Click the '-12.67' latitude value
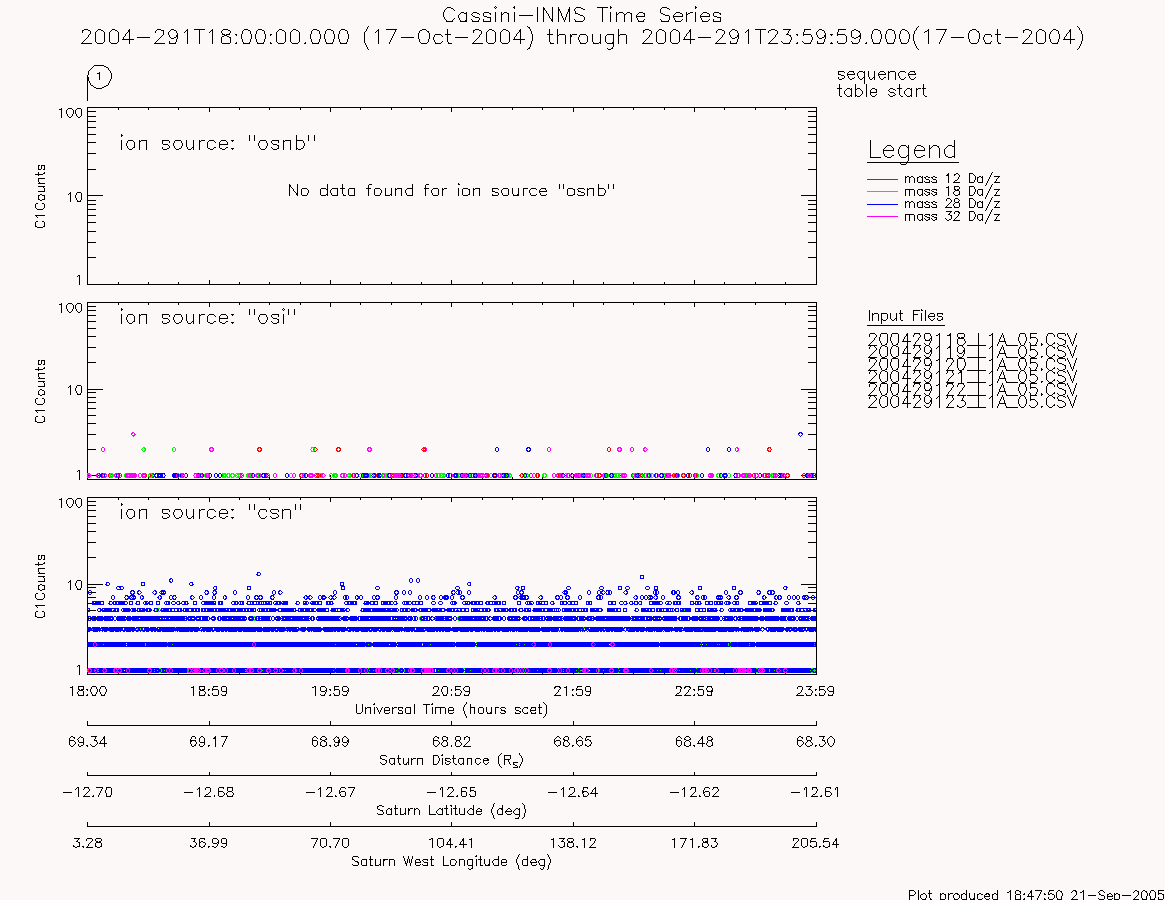 330,792
